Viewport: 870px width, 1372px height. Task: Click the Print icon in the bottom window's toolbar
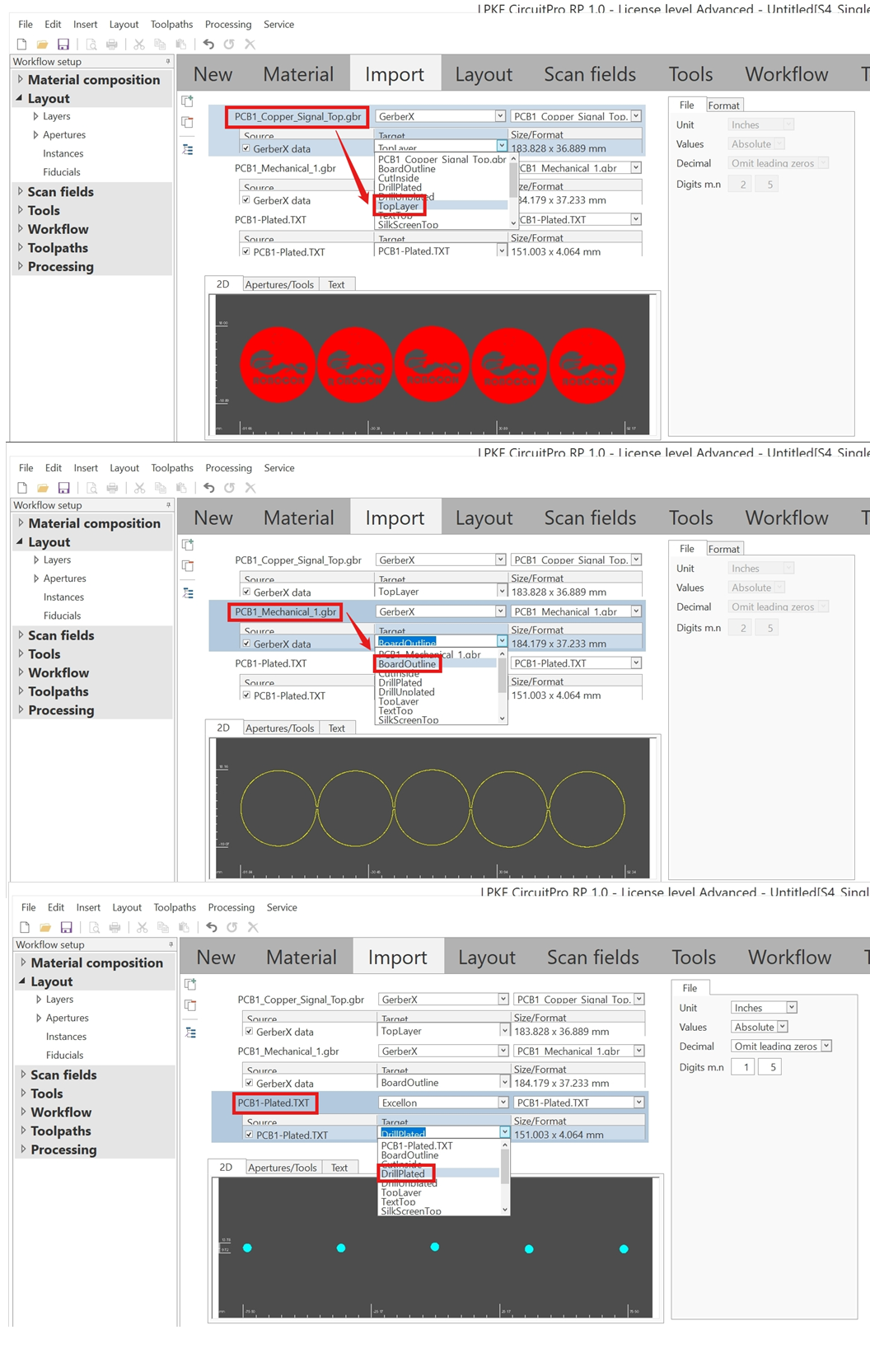115,927
